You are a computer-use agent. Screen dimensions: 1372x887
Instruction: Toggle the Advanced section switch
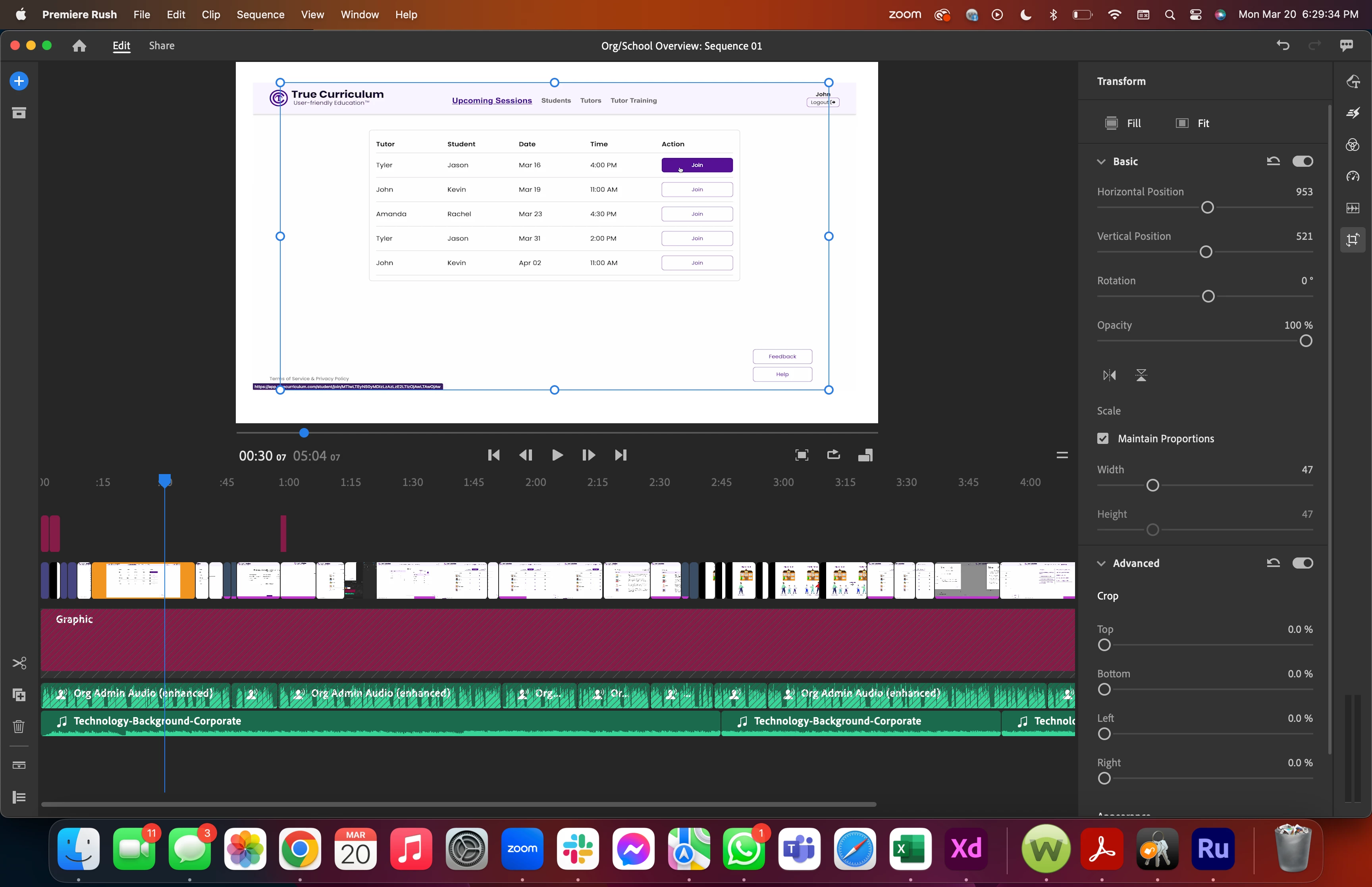(1303, 563)
